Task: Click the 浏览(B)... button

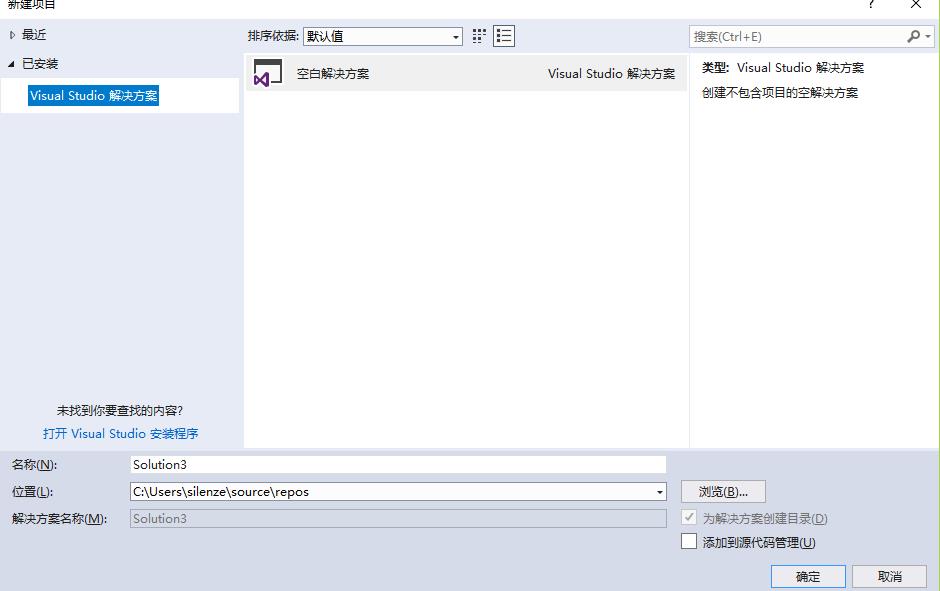Action: click(x=723, y=492)
